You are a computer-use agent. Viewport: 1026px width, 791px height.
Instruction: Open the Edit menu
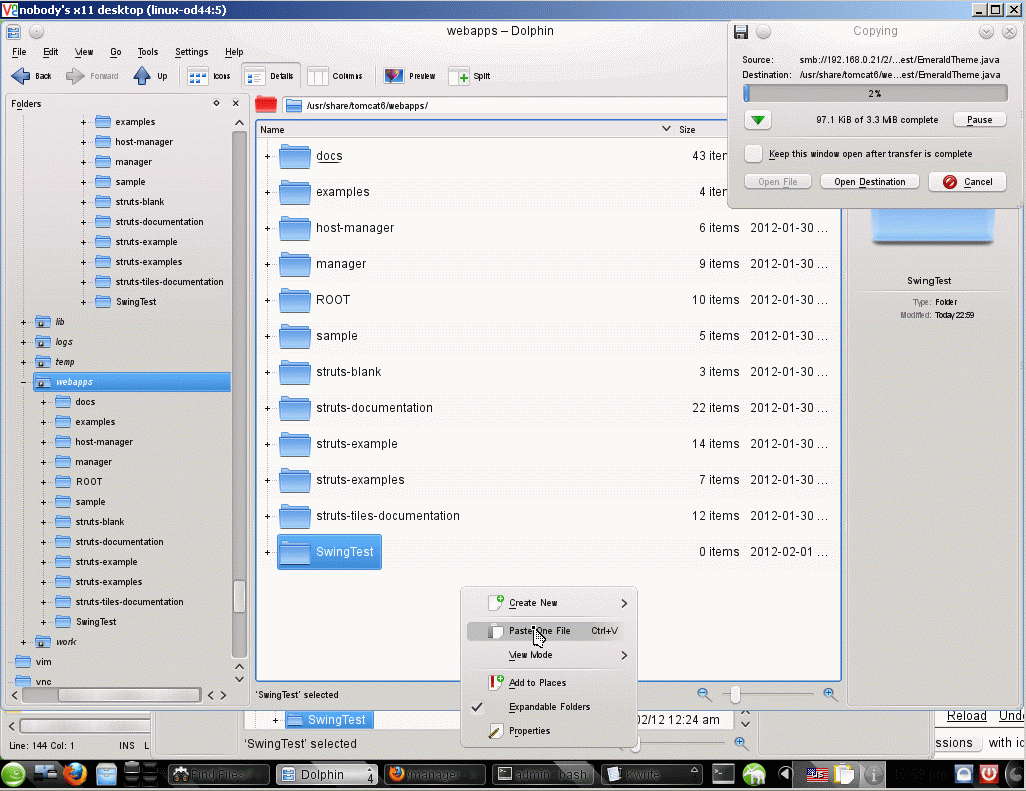pyautogui.click(x=50, y=52)
